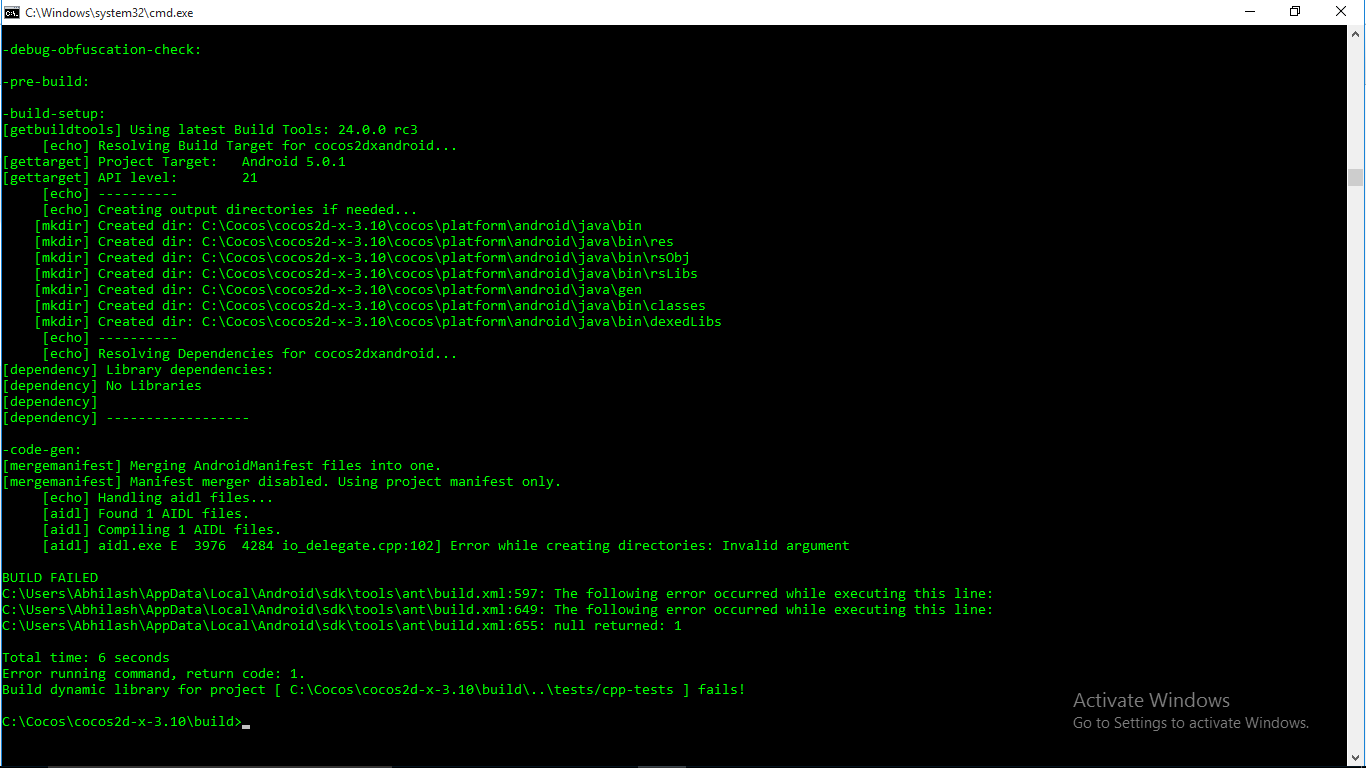Click the build.xml:597 error line
This screenshot has height=768, width=1366.
(497, 594)
